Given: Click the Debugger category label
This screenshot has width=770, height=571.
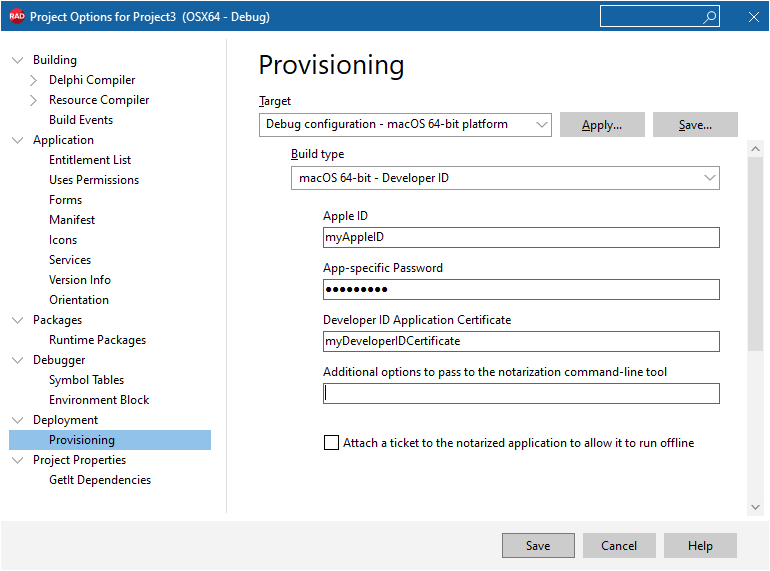Looking at the screenshot, I should point(59,360).
